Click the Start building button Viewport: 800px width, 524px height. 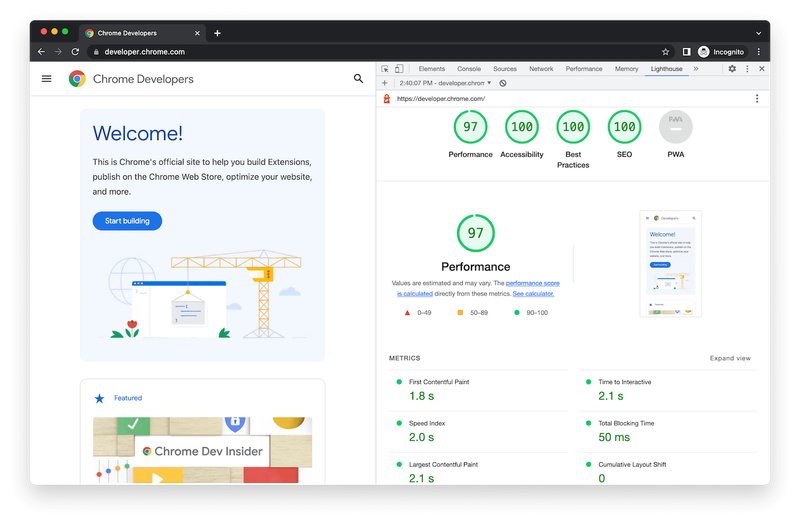click(x=127, y=221)
